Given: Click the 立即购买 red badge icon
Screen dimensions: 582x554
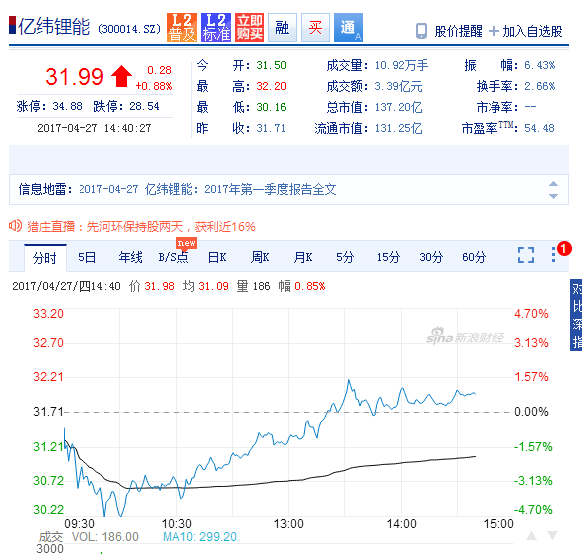Looking at the screenshot, I should tap(249, 27).
